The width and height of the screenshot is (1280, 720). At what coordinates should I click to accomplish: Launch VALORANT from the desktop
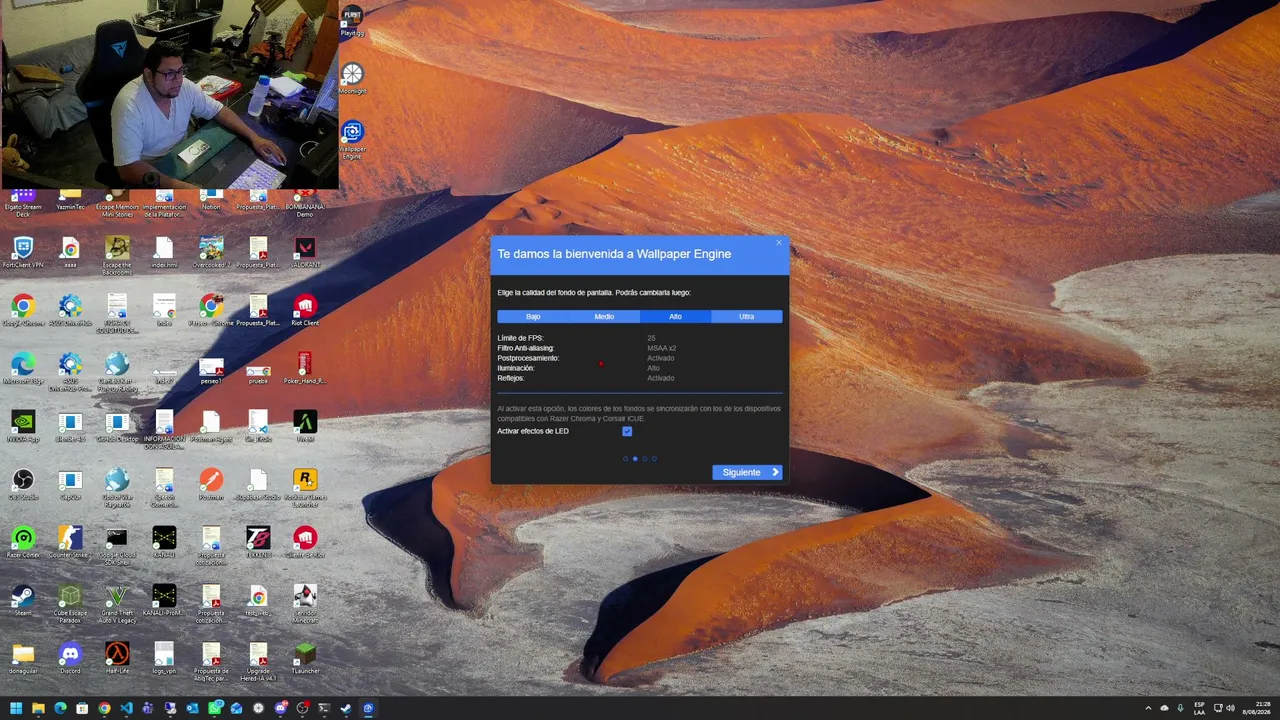(x=305, y=253)
